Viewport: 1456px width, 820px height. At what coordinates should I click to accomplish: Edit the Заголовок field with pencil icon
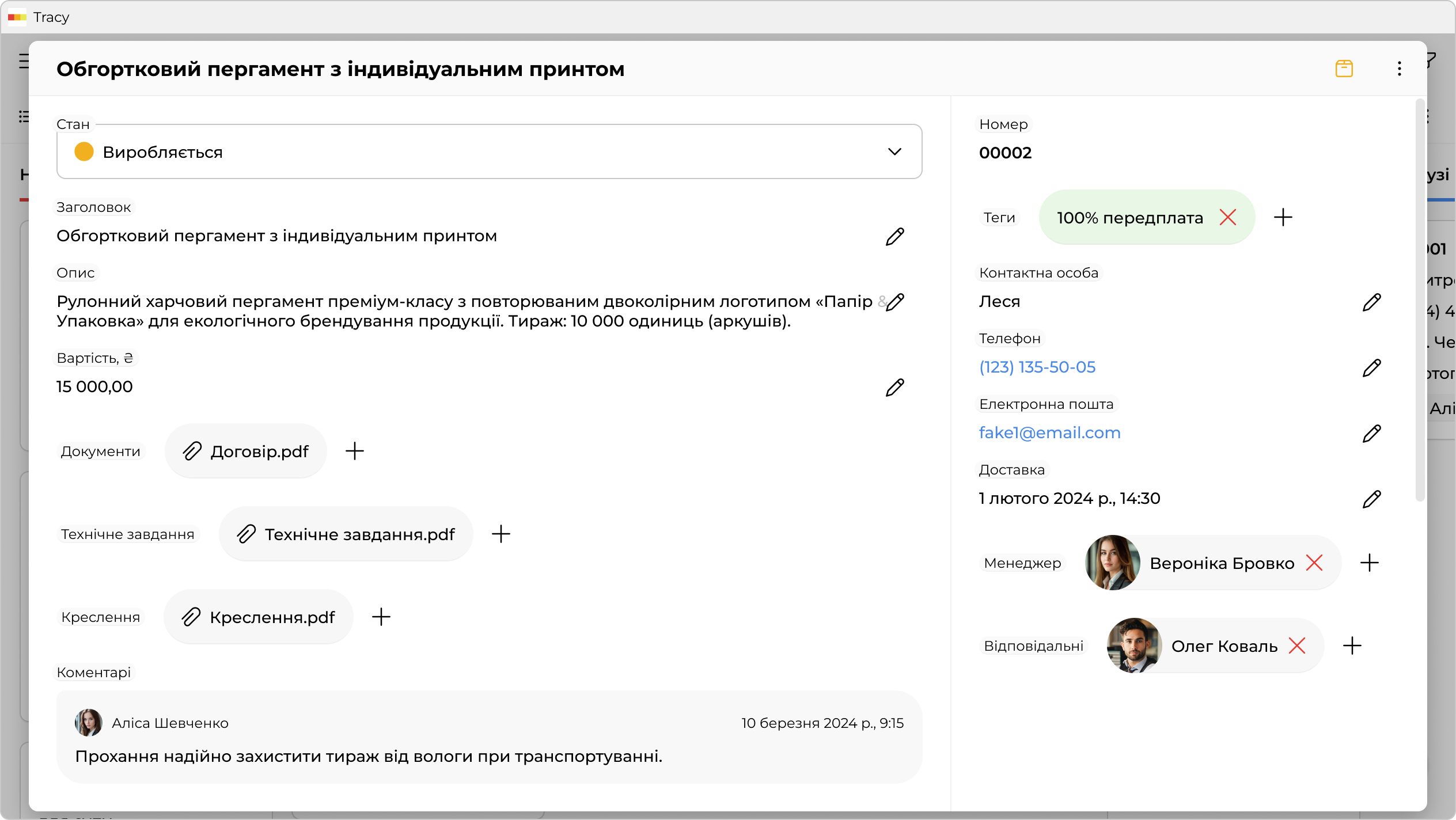(894, 237)
